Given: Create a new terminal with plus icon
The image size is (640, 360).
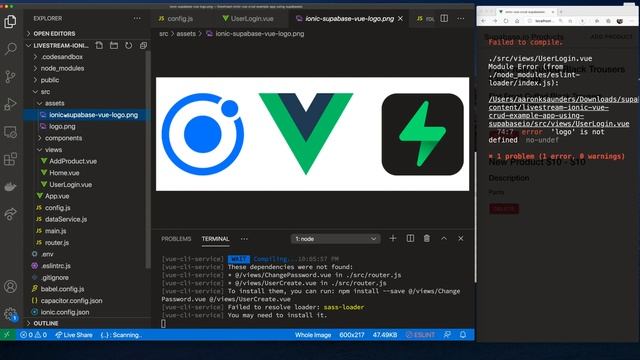Looking at the screenshot, I should pyautogui.click(x=393, y=238).
